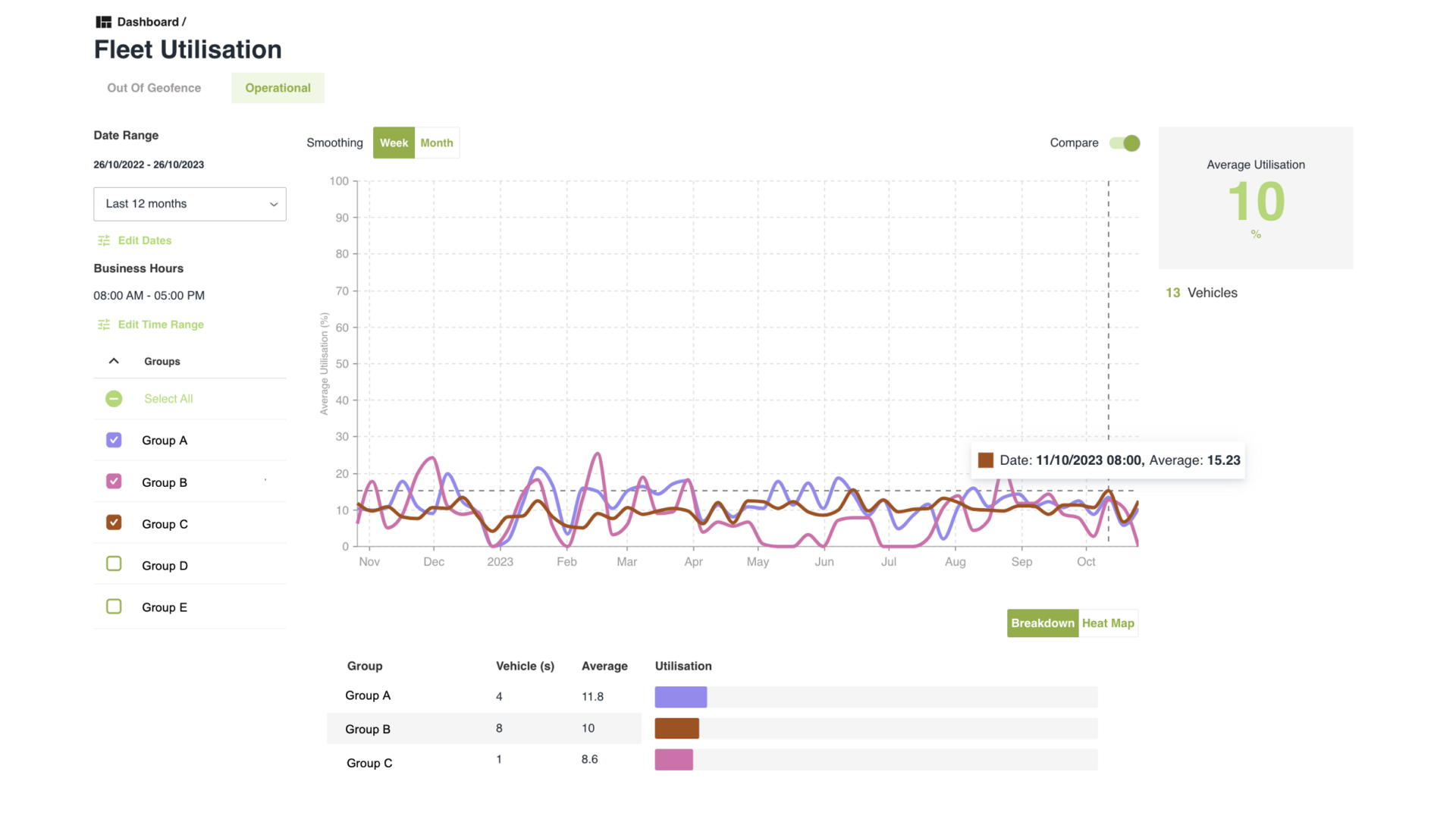Uncheck the Group A checkbox
This screenshot has height=819, width=1456.
pyautogui.click(x=114, y=440)
